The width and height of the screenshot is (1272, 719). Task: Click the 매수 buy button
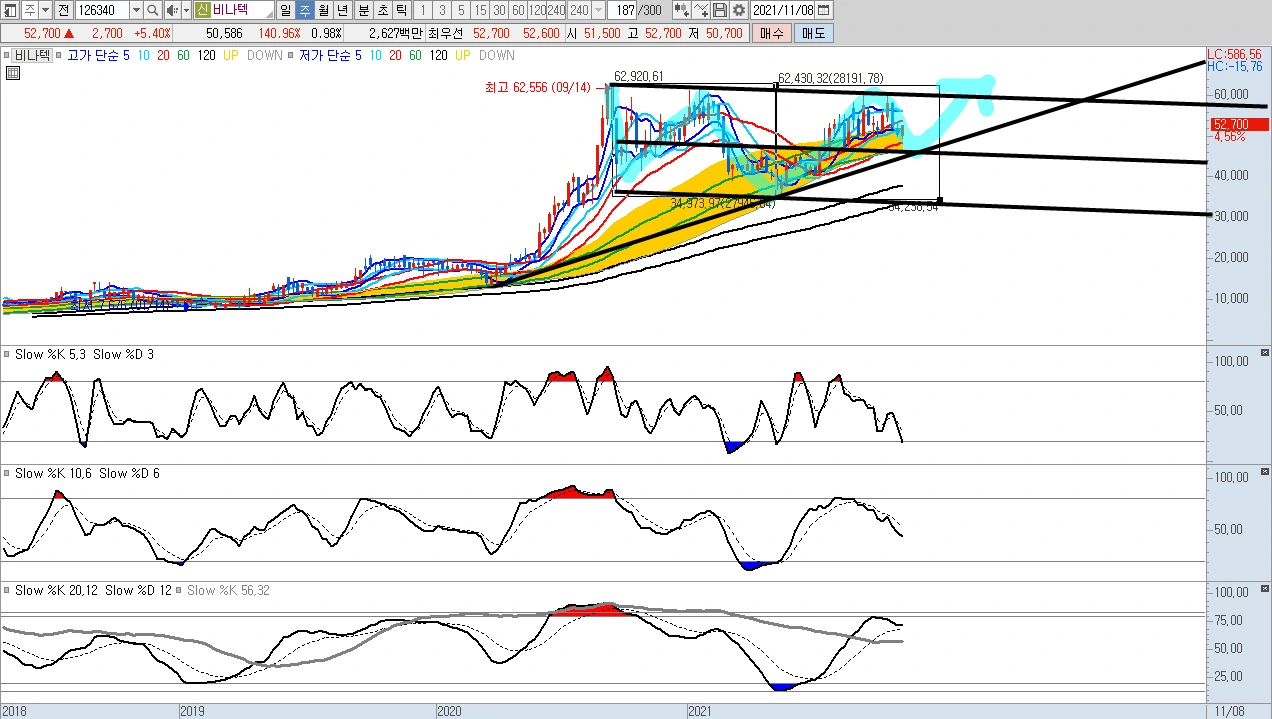point(772,33)
